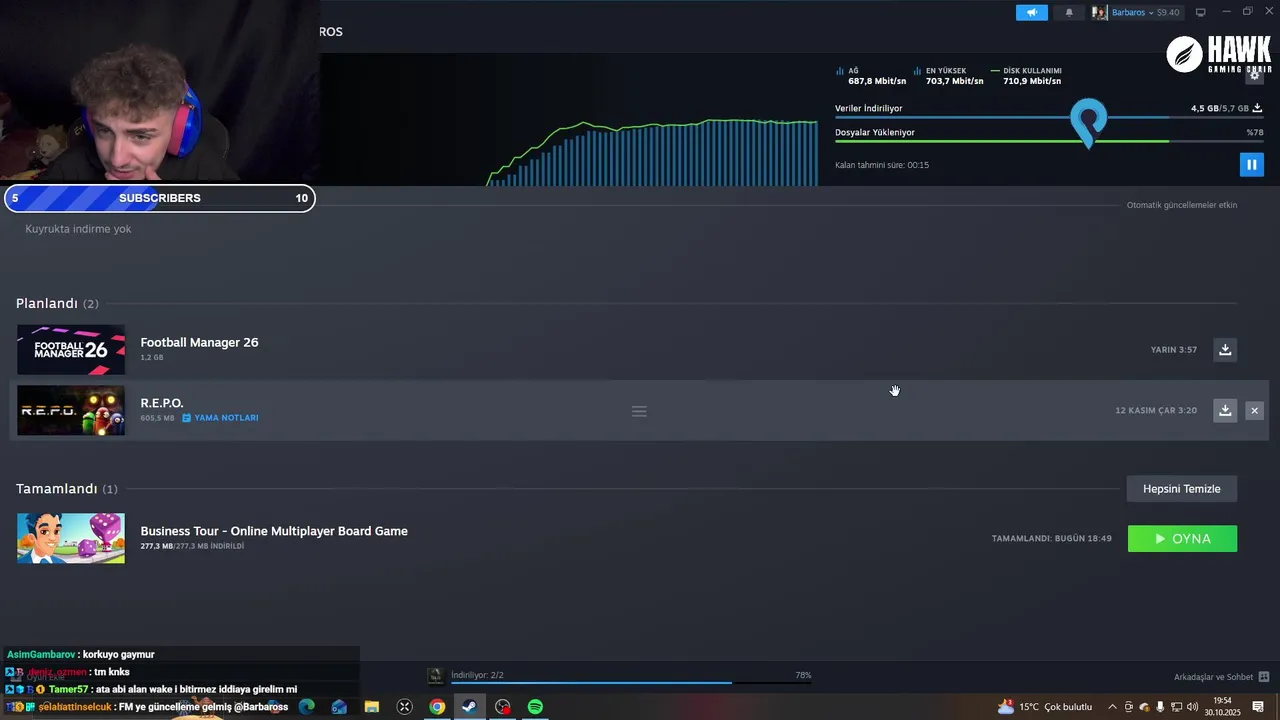Click the Otomatik güncellemeler etkin text
The width and height of the screenshot is (1280, 720).
tap(1182, 205)
